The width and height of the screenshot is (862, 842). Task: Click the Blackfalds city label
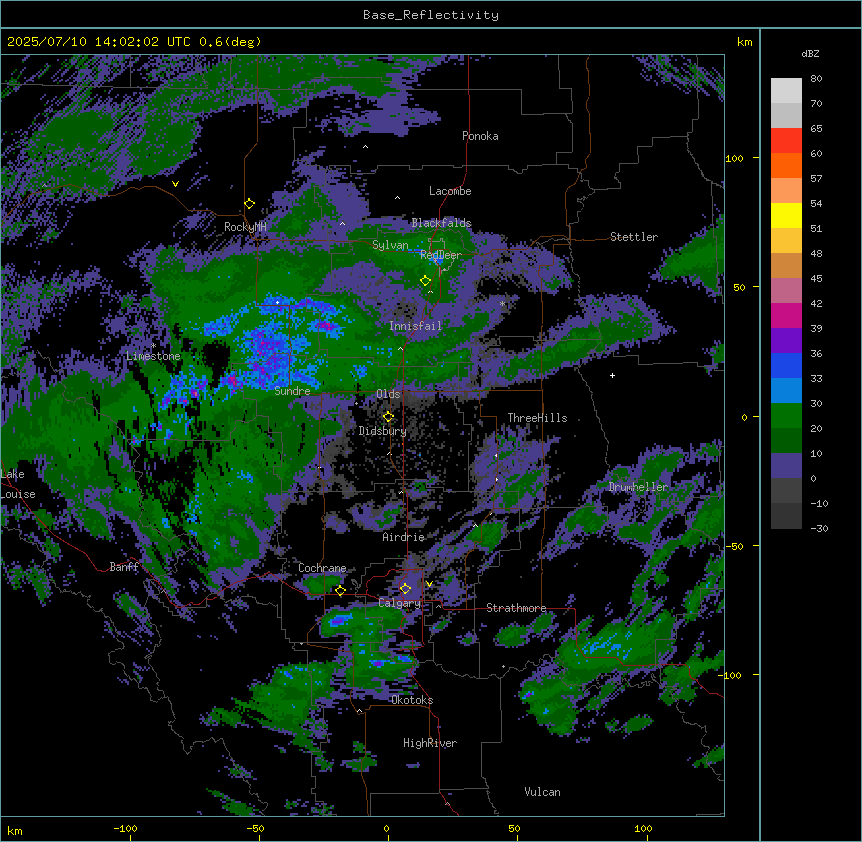click(441, 223)
